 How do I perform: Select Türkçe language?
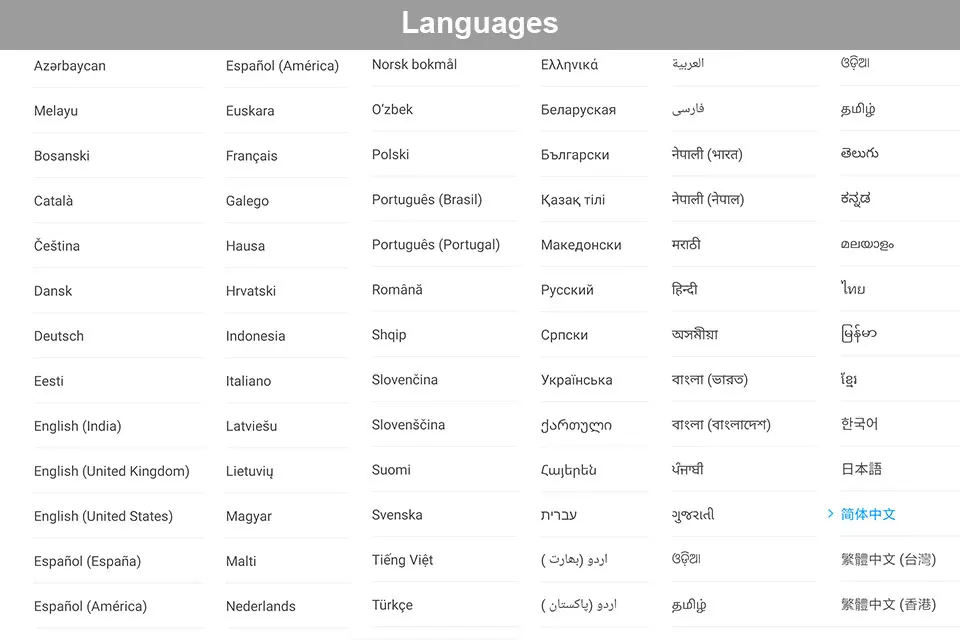coord(392,605)
